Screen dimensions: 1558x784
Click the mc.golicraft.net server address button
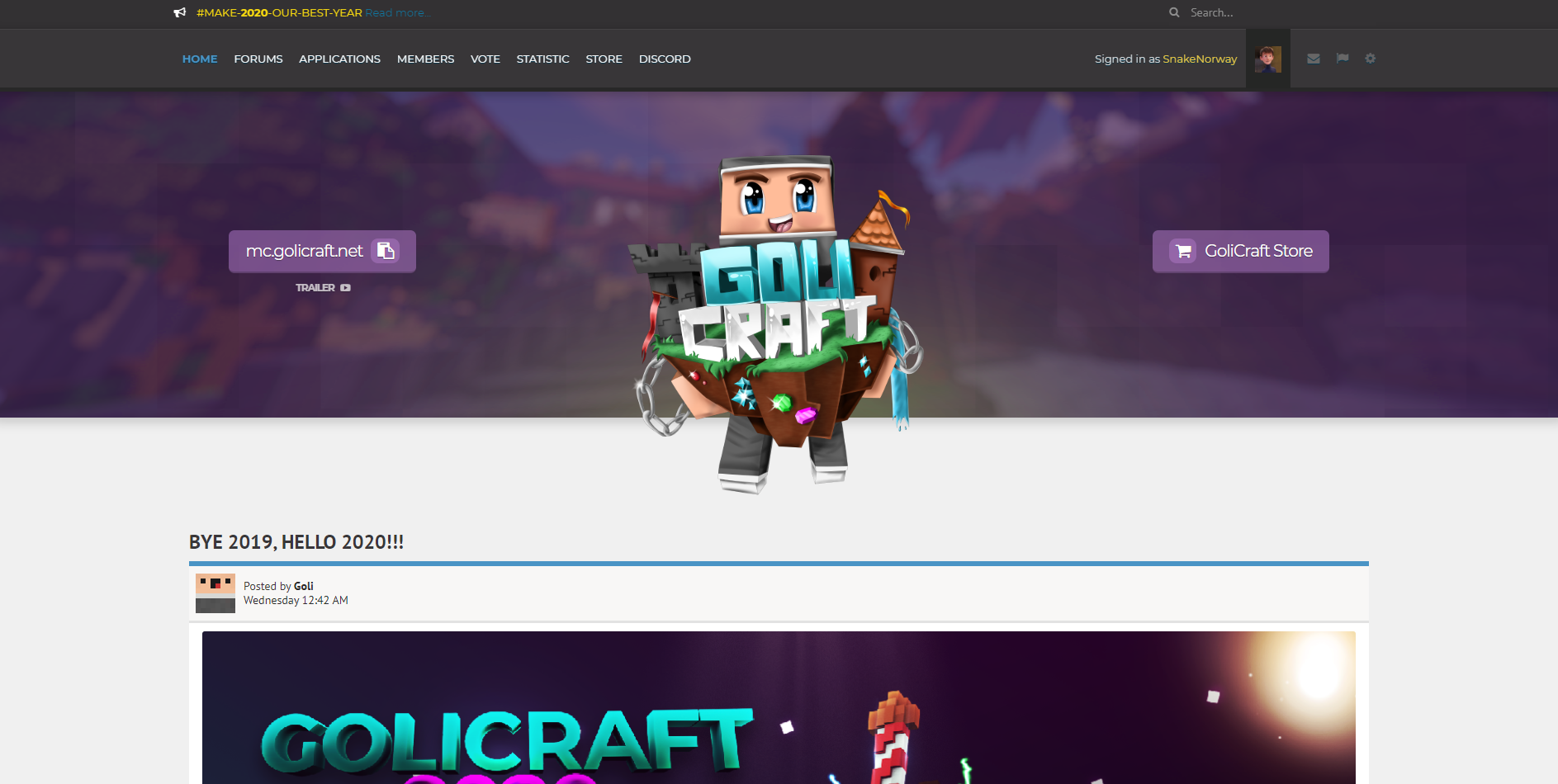click(x=322, y=251)
